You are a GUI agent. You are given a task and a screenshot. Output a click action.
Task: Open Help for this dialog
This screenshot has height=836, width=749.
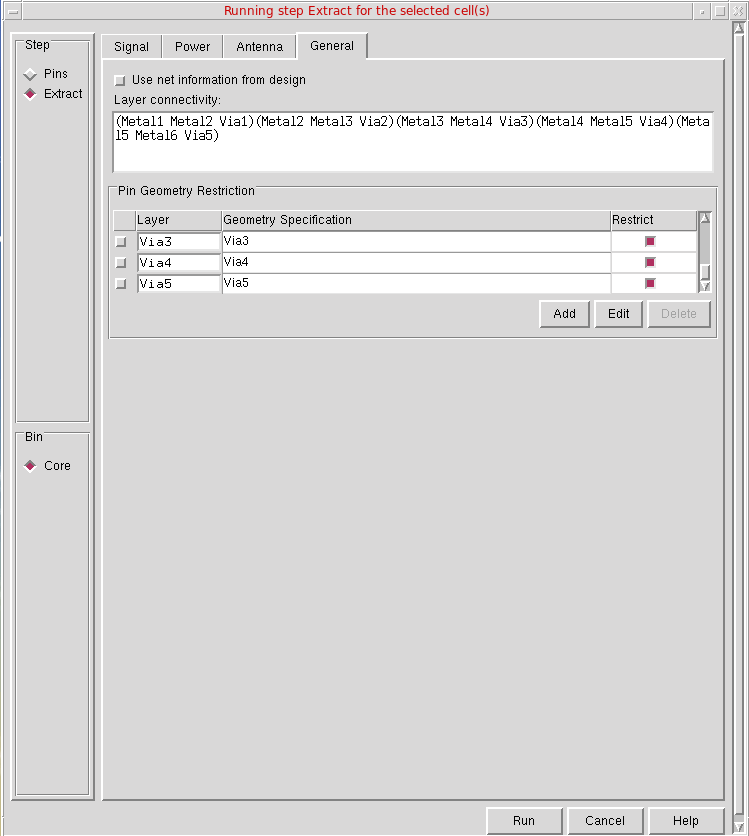click(x=686, y=821)
